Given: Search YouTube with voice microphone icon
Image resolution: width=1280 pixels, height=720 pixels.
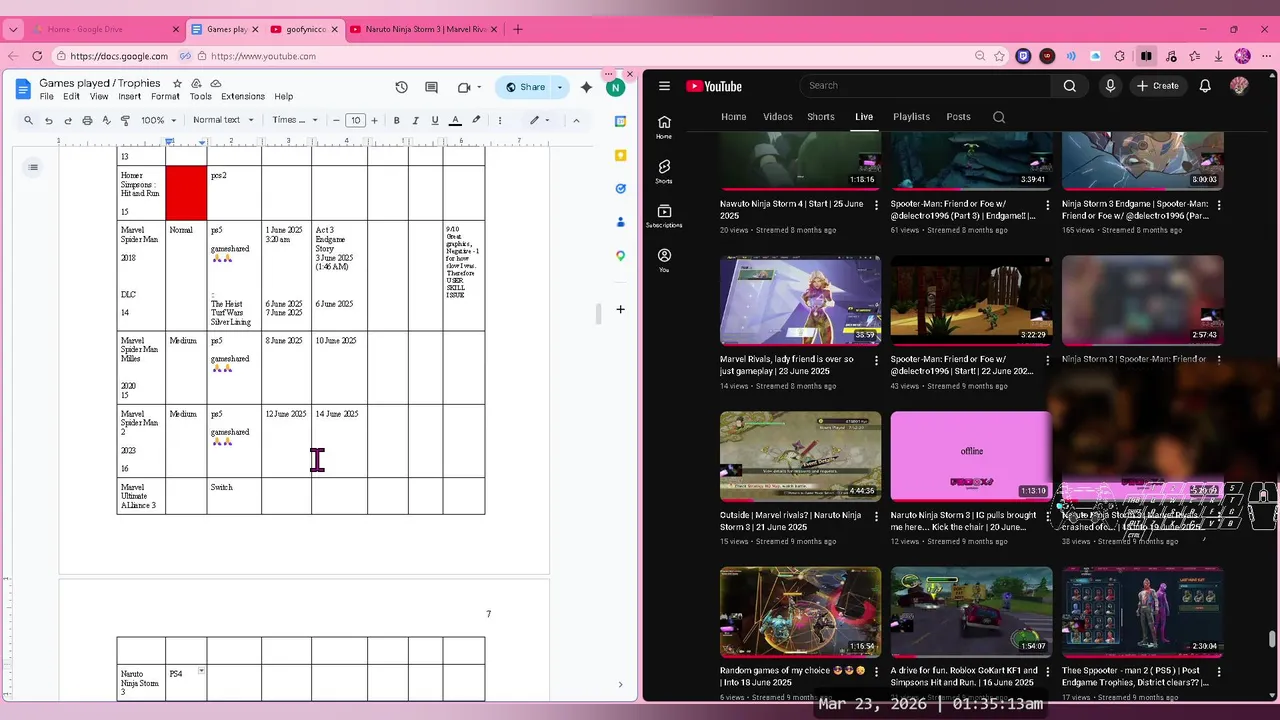Looking at the screenshot, I should pos(1110,86).
